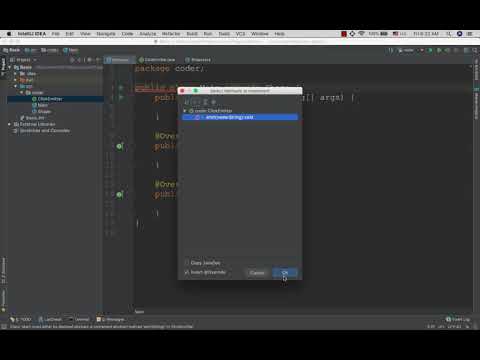The width and height of the screenshot is (480, 360).
Task: Collapse the coder.ClickEmitter node in the dialog
Action: tap(185, 110)
